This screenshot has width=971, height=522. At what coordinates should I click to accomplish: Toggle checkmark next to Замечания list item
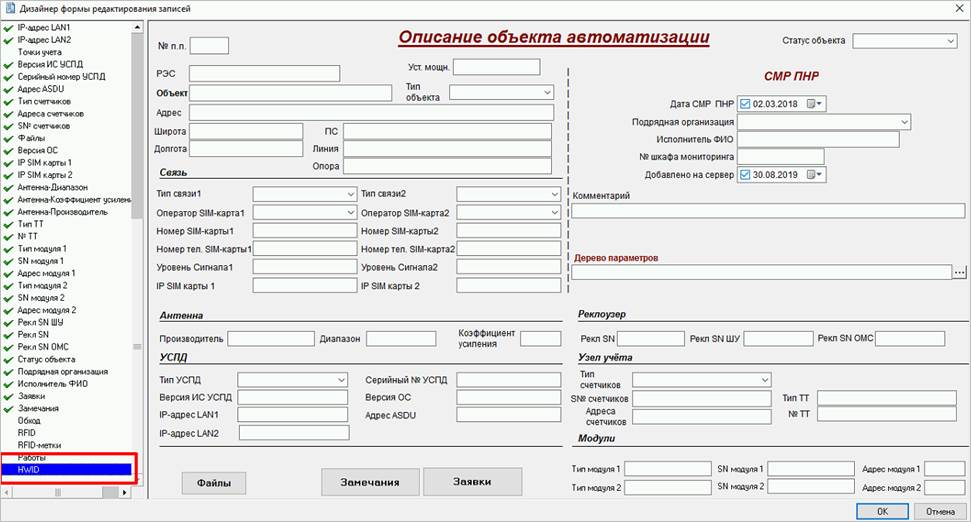click(8, 409)
